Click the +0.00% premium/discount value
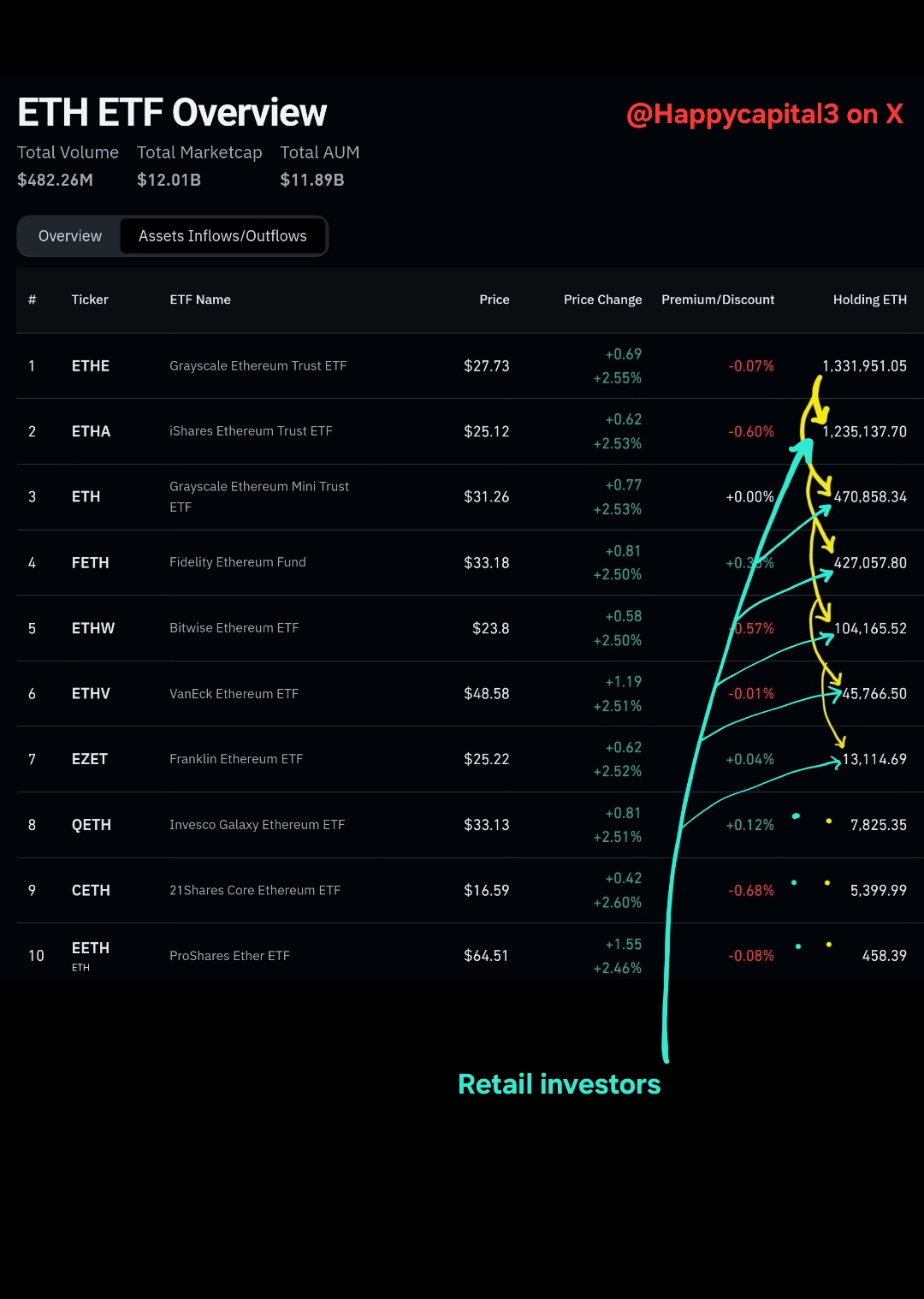924x1299 pixels. [750, 497]
